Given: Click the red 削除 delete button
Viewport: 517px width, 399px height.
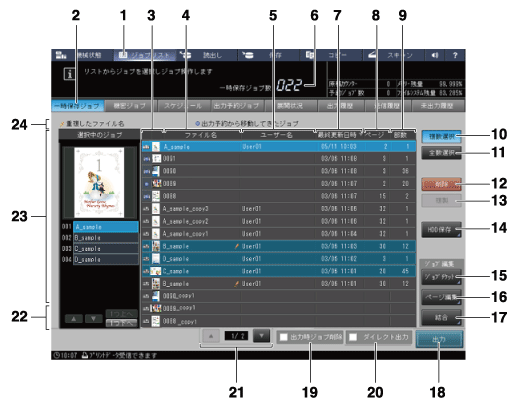Looking at the screenshot, I should coord(441,184).
